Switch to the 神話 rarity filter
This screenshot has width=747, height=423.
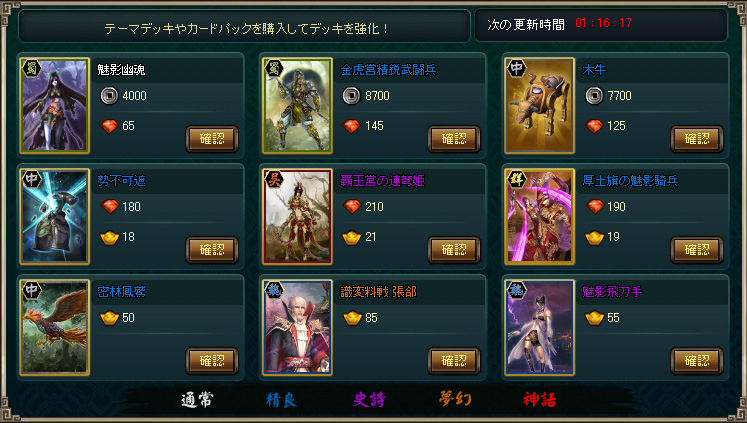point(539,400)
